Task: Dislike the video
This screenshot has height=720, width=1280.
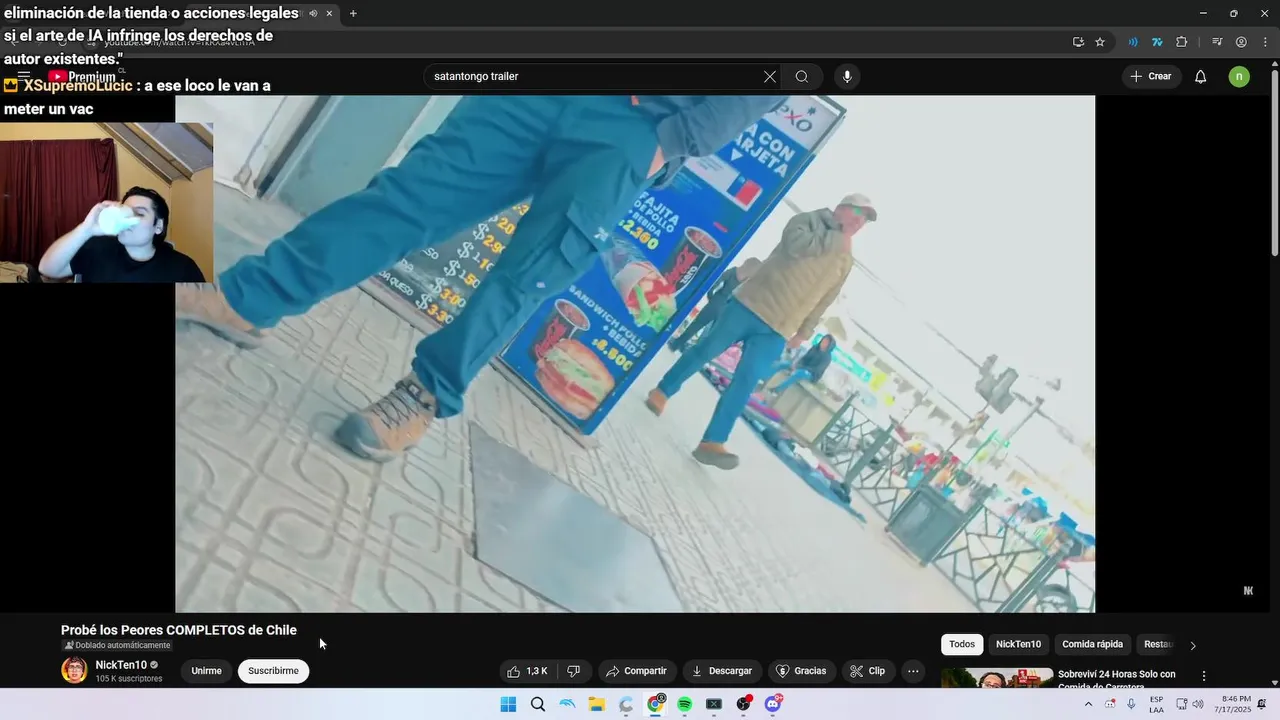Action: click(574, 671)
